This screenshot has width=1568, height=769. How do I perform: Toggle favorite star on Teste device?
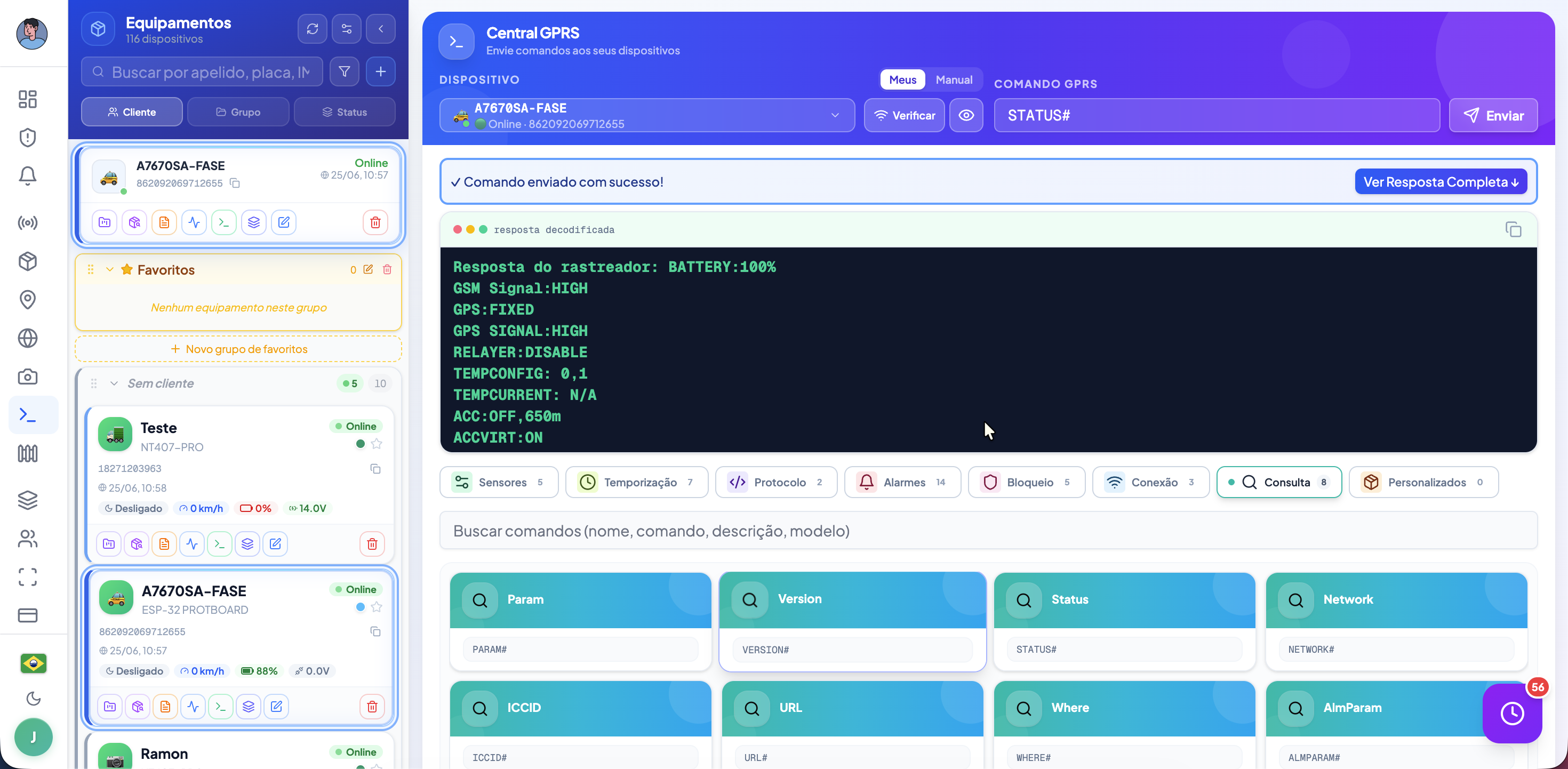(377, 444)
